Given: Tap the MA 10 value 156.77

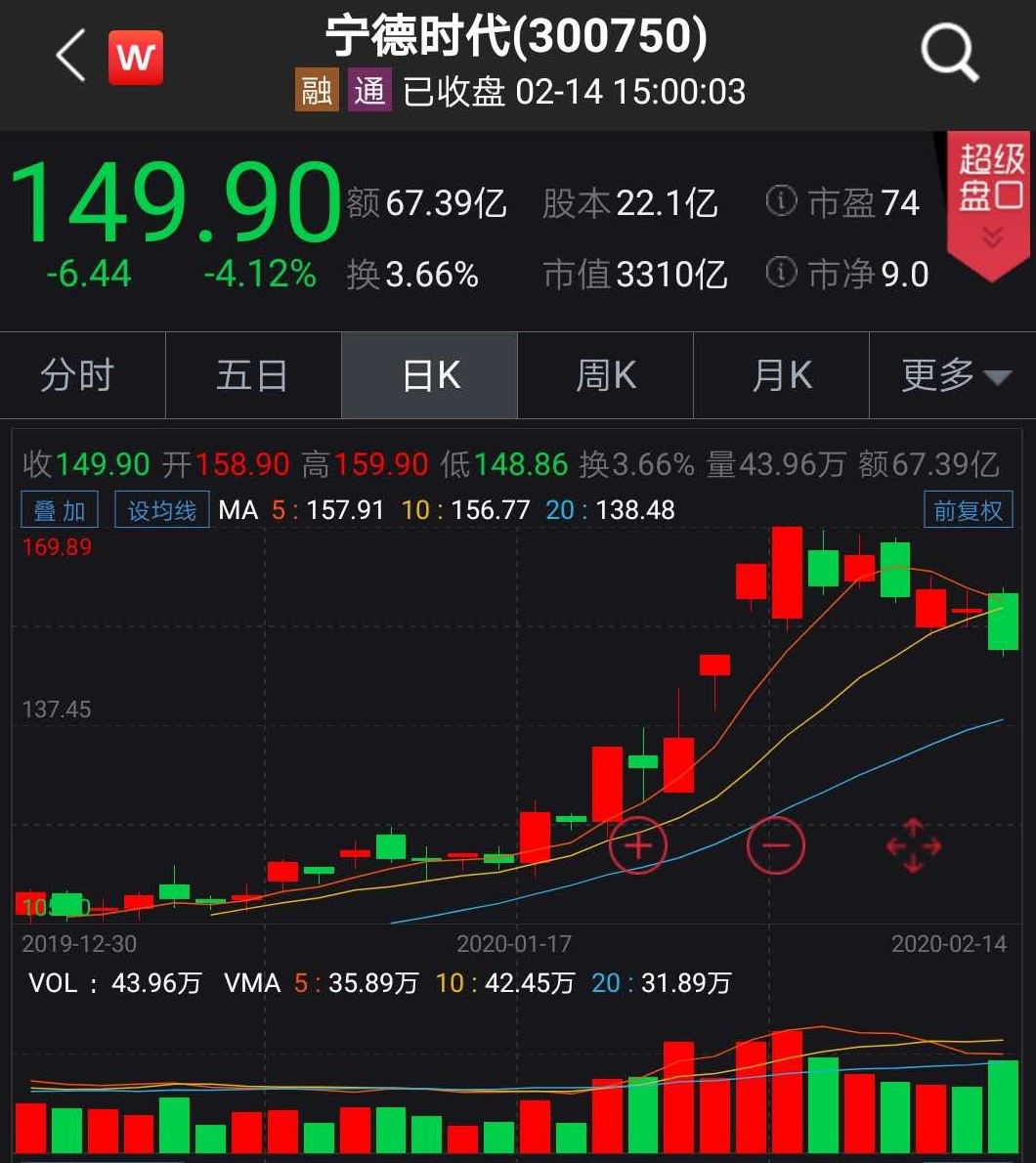Looking at the screenshot, I should [491, 510].
